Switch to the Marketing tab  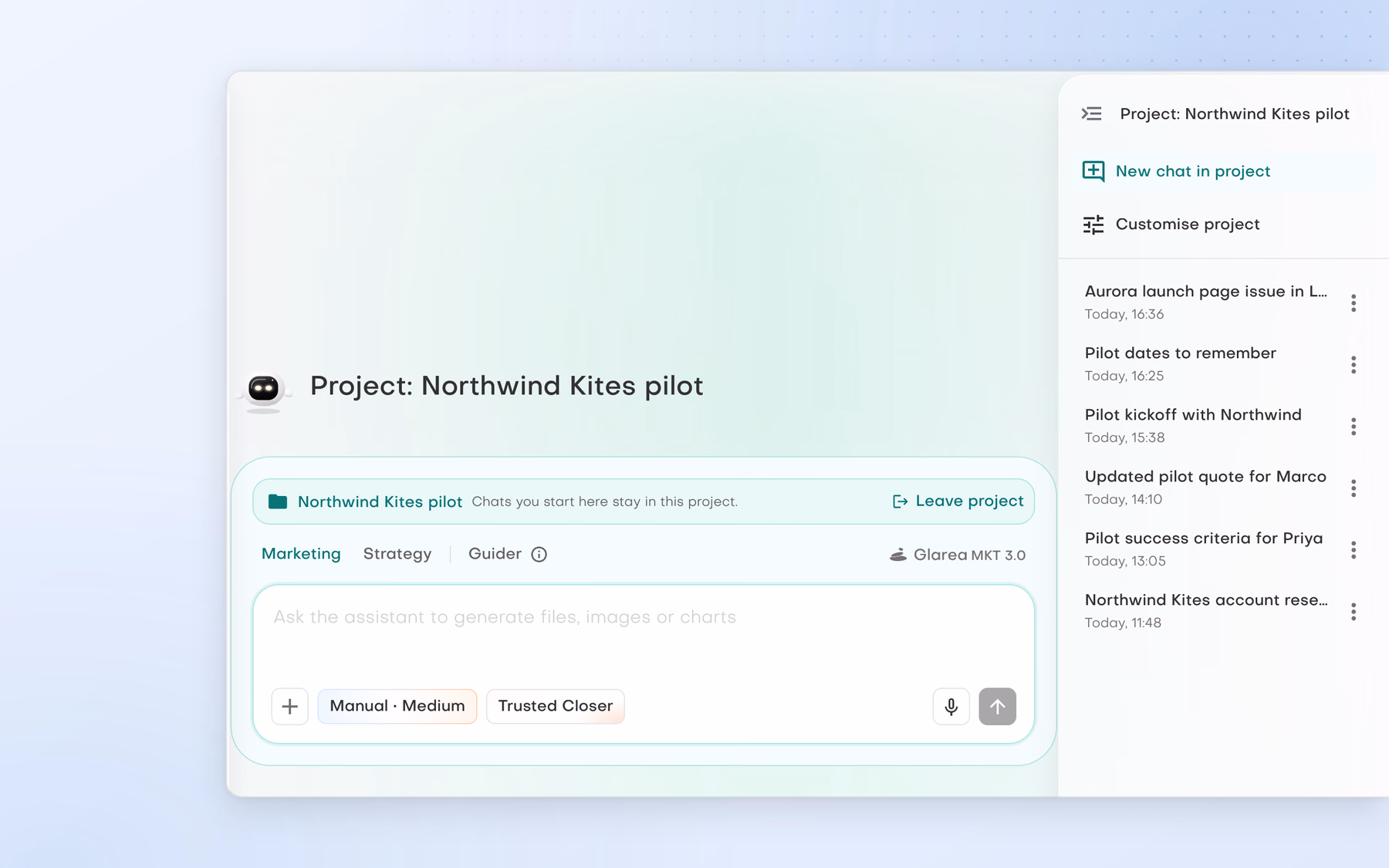point(301,554)
